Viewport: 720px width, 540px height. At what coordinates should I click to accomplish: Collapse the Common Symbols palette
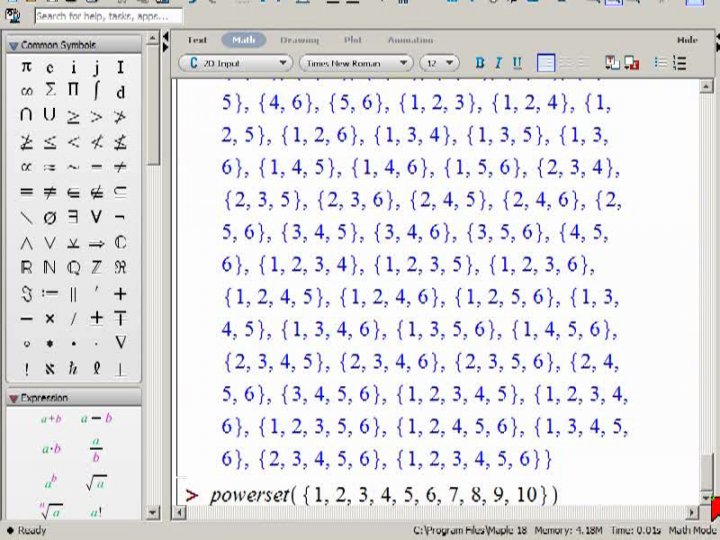click(13, 45)
